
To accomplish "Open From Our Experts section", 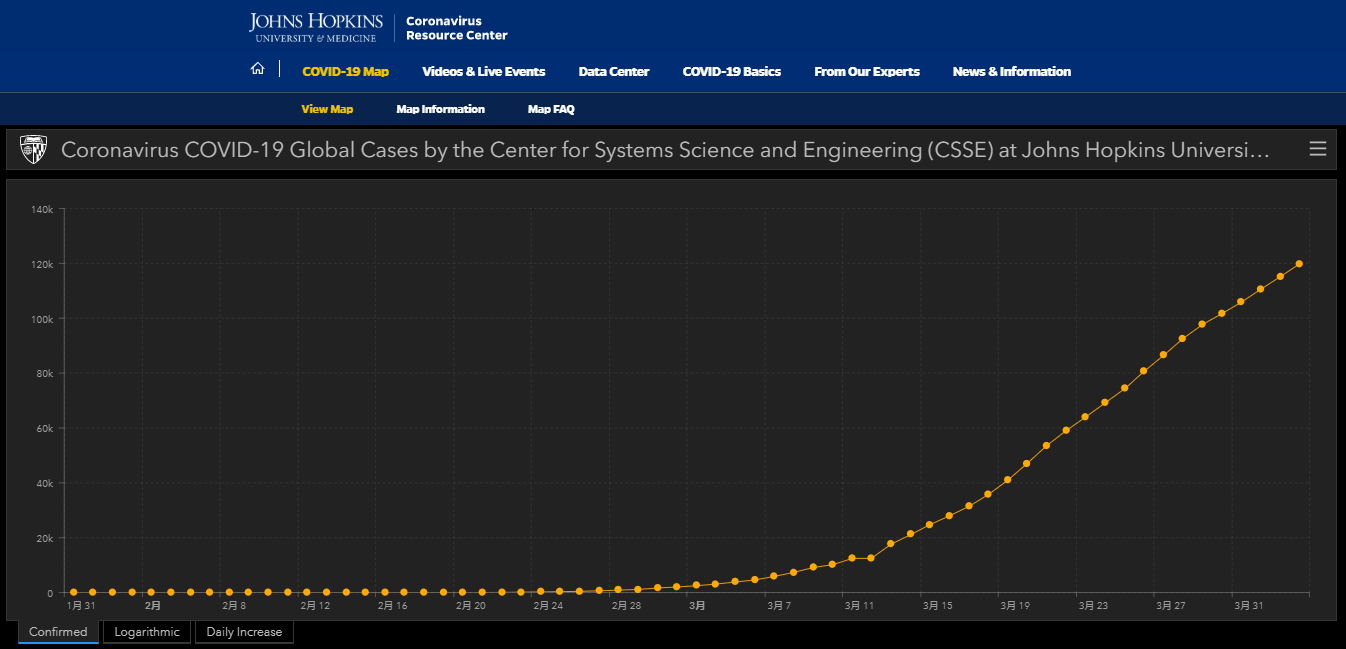I will pos(867,71).
